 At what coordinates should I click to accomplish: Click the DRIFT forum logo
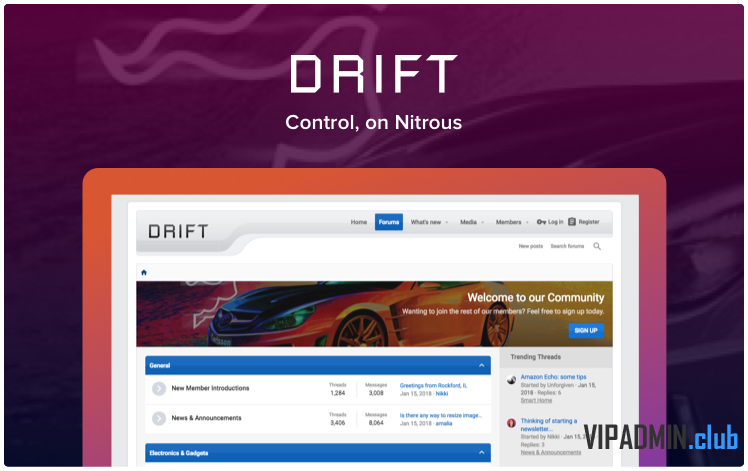(178, 231)
